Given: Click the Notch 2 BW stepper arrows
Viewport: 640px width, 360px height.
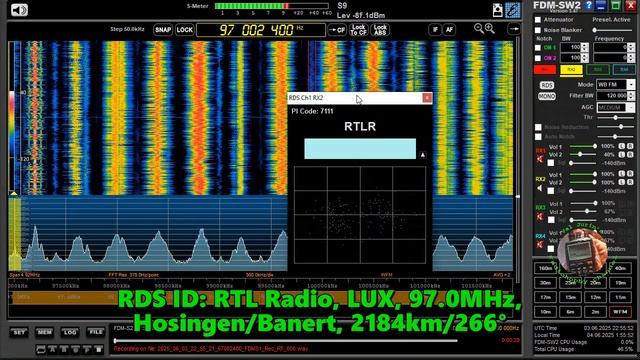Looking at the screenshot, I should coord(585,58).
